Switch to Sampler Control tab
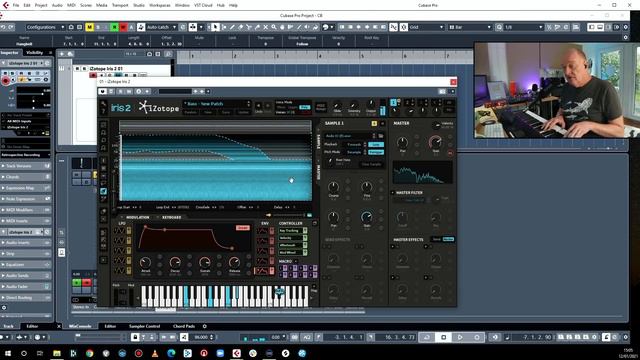640x360 pixels. (144, 326)
